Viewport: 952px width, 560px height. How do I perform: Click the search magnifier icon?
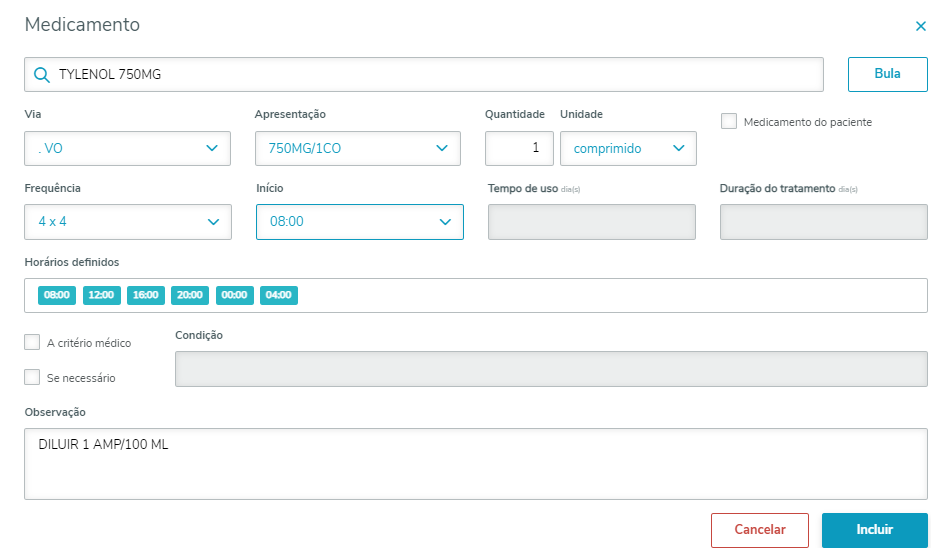41,75
